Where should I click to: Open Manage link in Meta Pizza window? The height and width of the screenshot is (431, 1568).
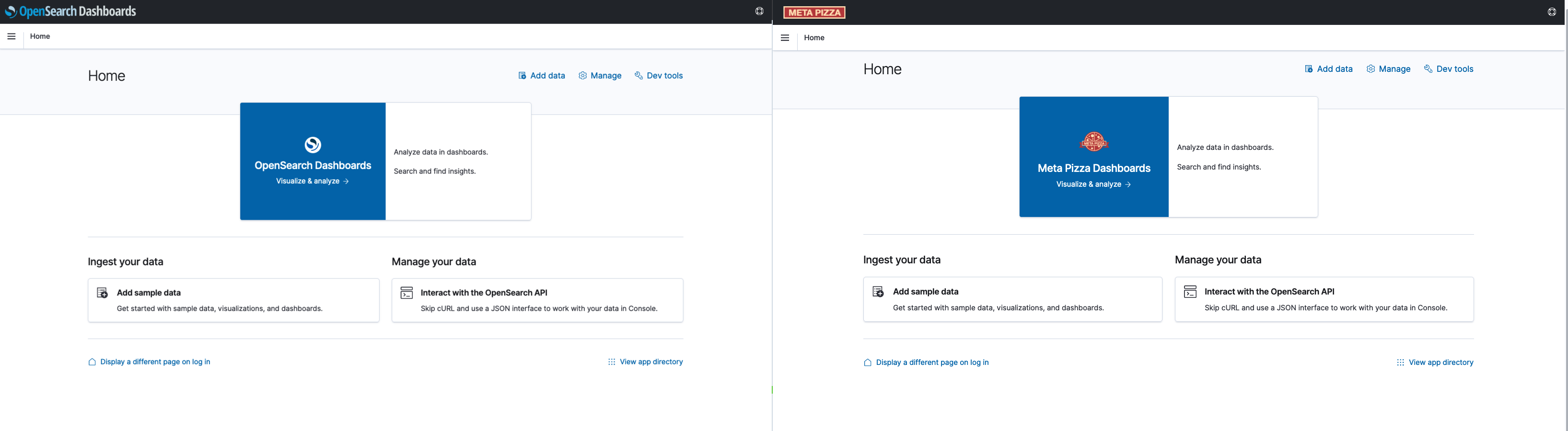(1394, 68)
